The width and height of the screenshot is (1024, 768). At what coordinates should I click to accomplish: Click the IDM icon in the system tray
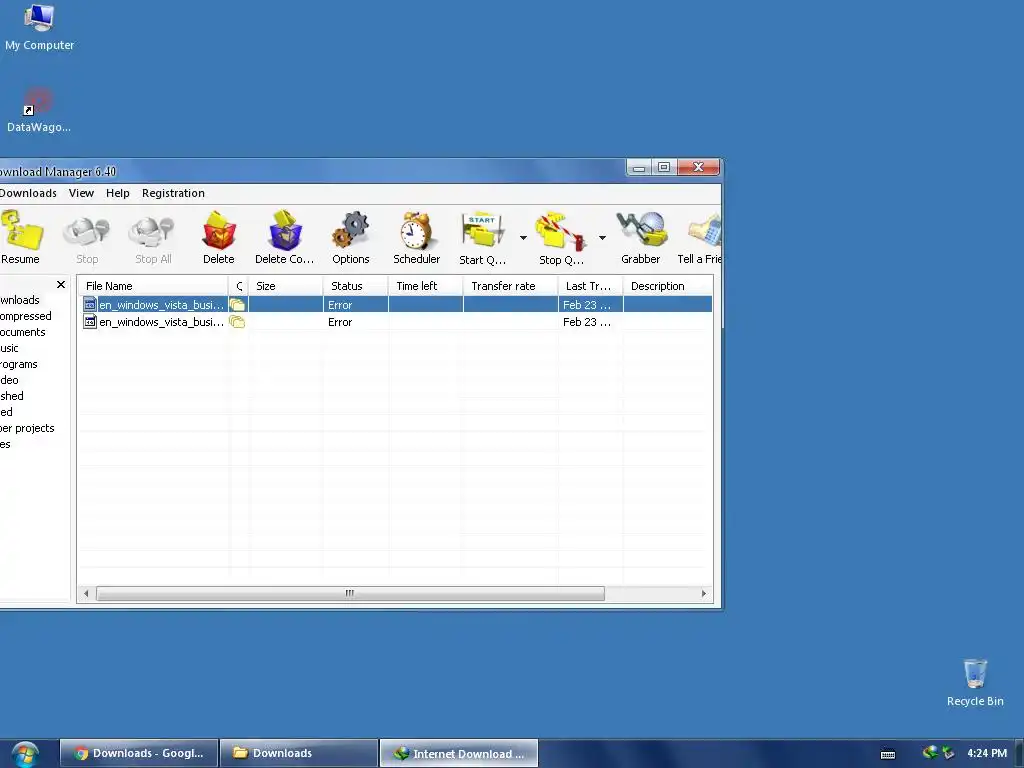click(x=930, y=753)
